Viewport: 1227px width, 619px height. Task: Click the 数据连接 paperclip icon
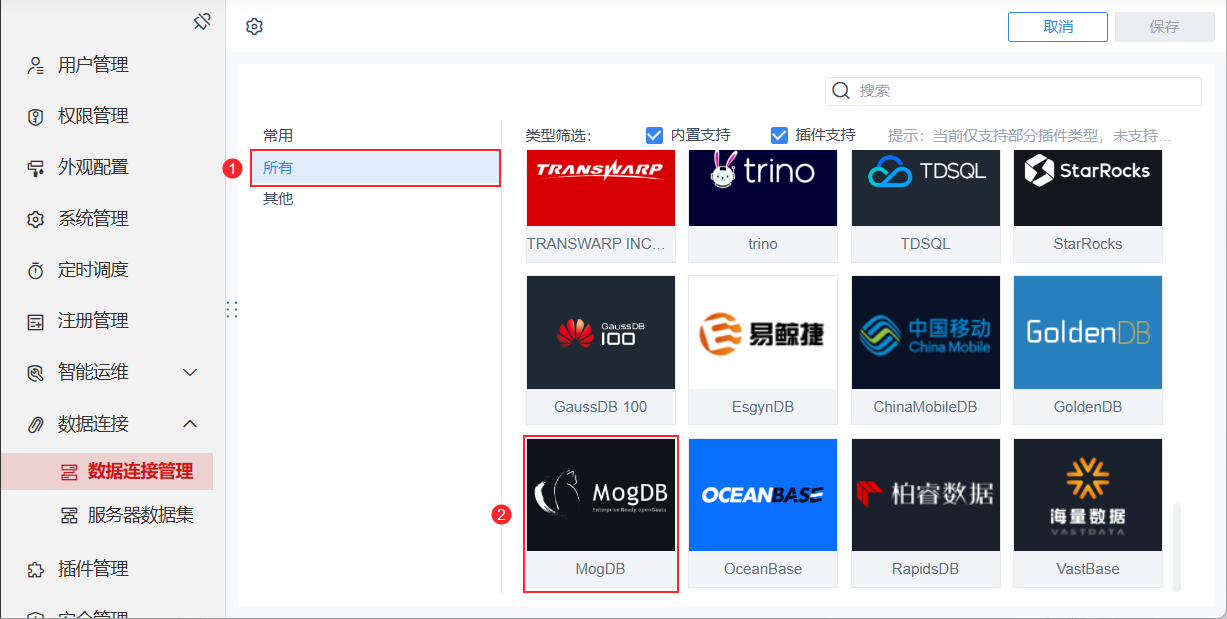coord(36,425)
